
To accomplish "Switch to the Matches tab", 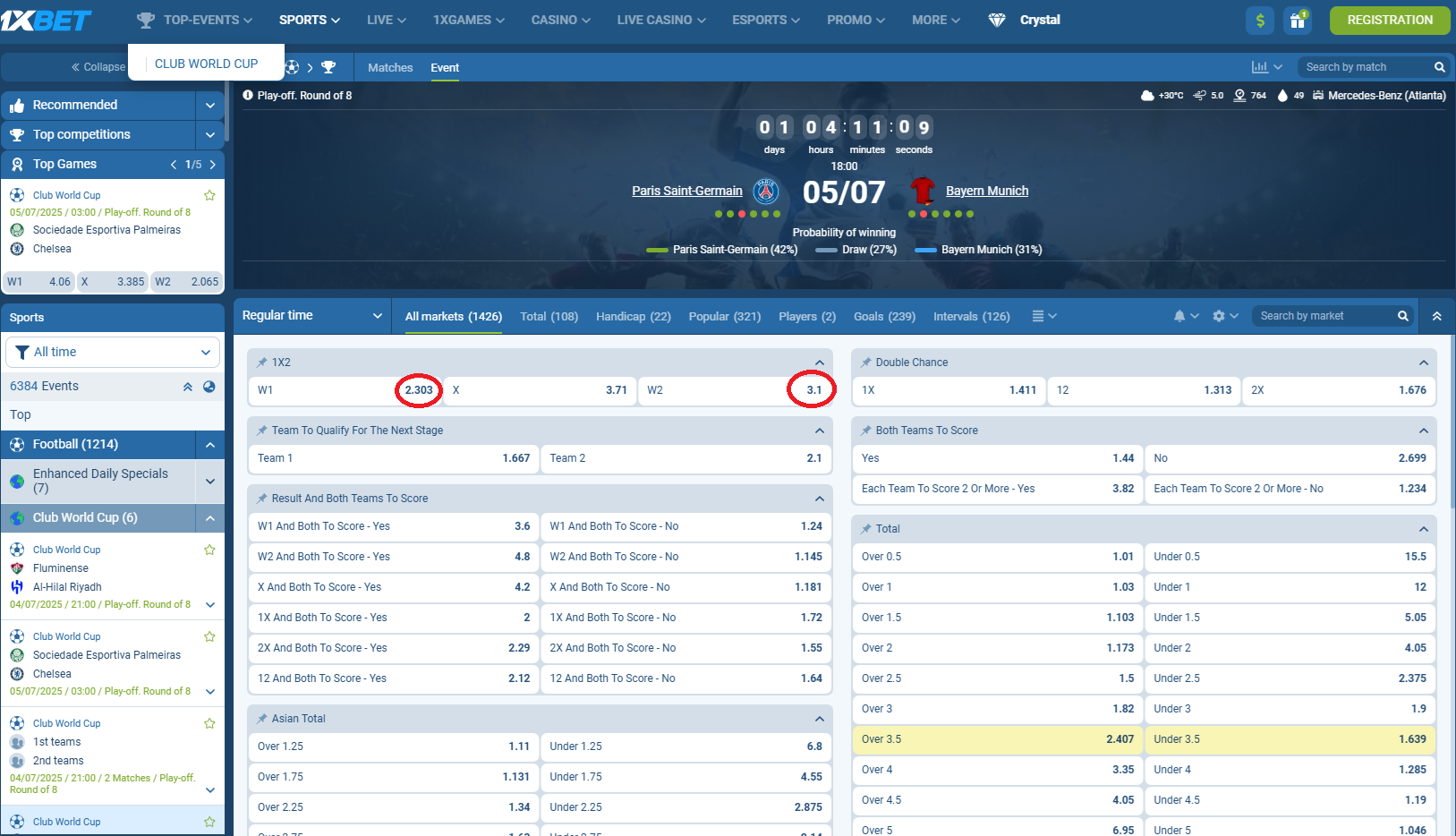I will 390,67.
